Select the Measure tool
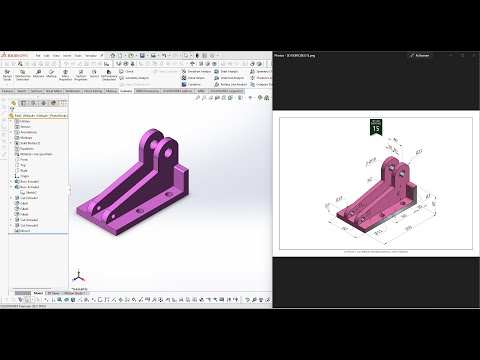 coord(38,74)
